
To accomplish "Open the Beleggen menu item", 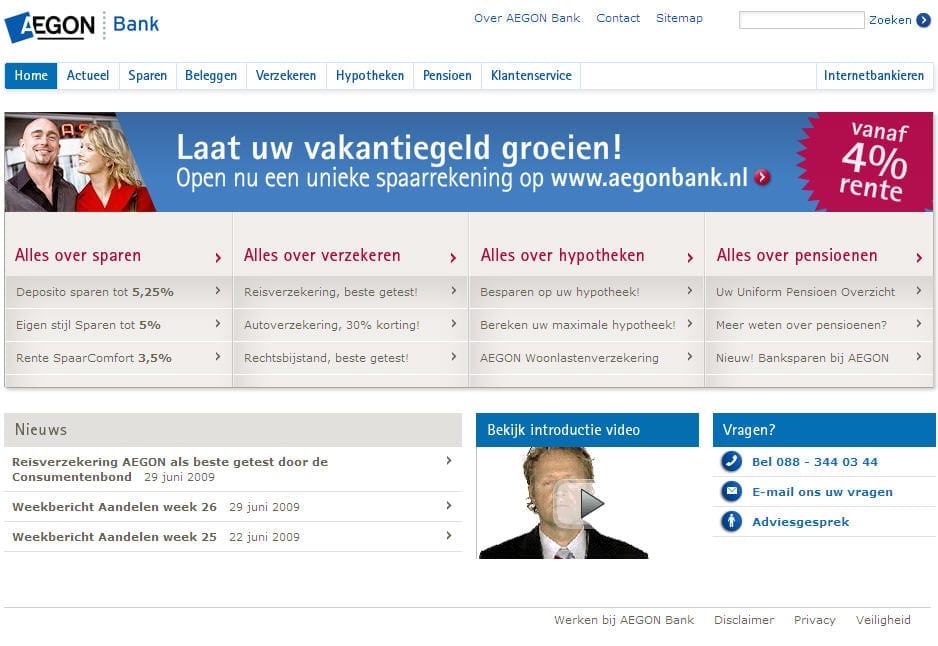I will [x=211, y=75].
